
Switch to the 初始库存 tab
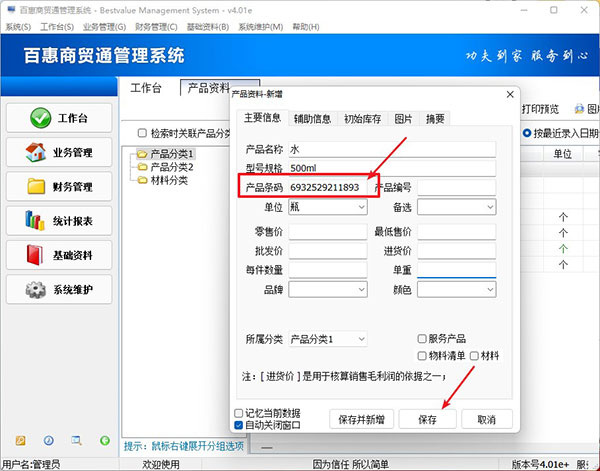point(362,119)
